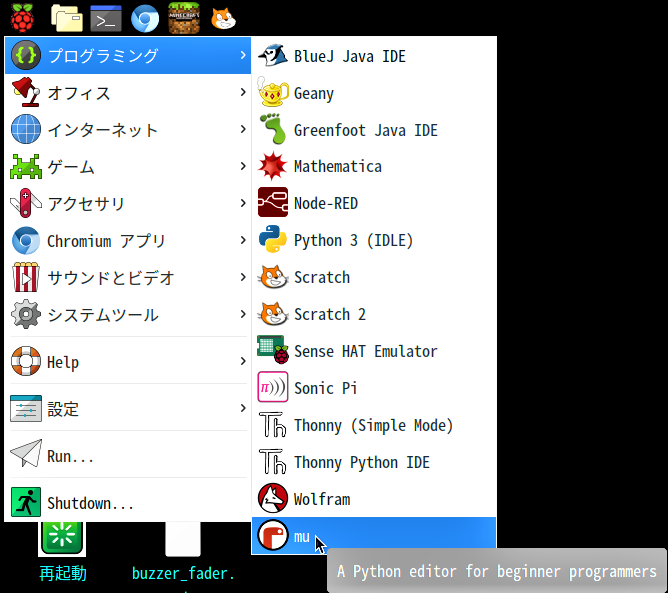Click the インターネット globe icon

pos(26,129)
